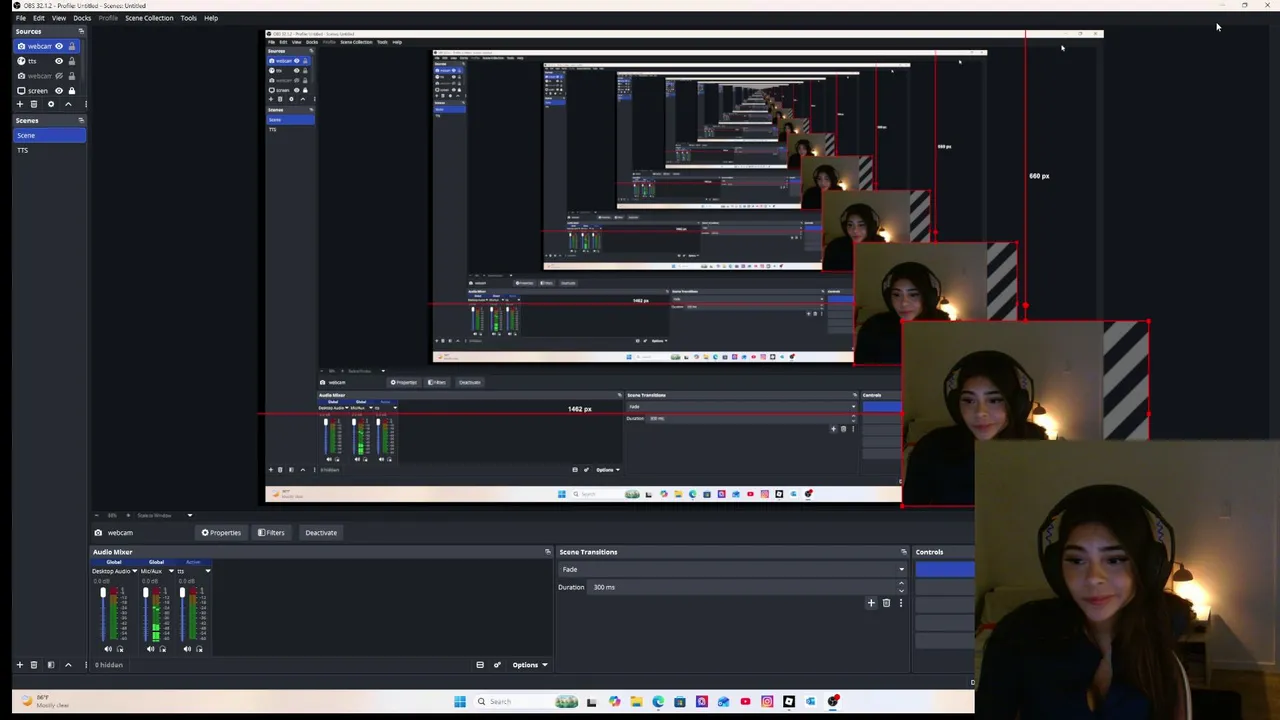Undock the Sources panel using its float icon
The image size is (1280, 720).
coord(81,31)
